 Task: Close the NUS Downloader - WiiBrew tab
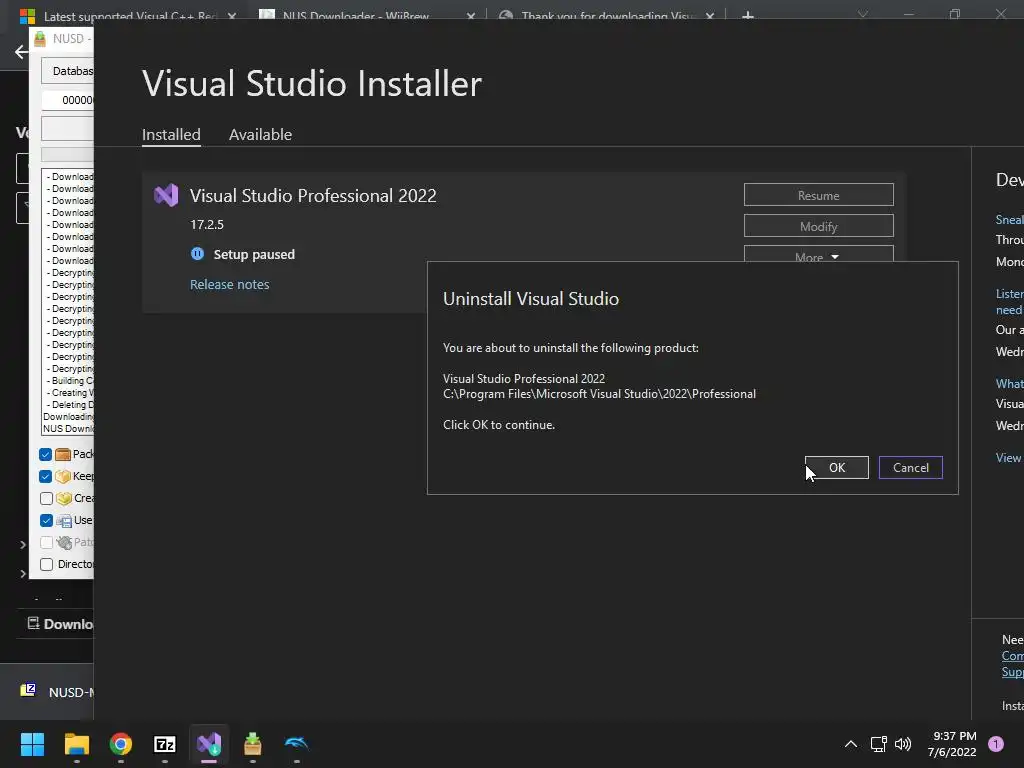471,16
